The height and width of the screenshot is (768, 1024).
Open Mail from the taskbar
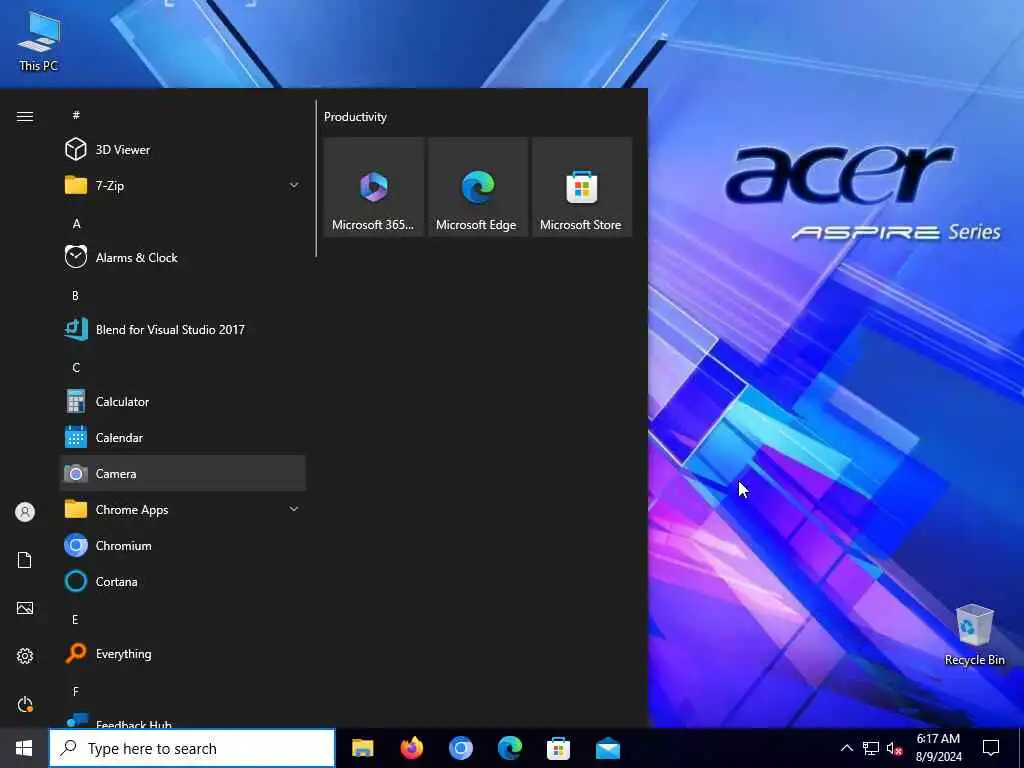point(608,748)
